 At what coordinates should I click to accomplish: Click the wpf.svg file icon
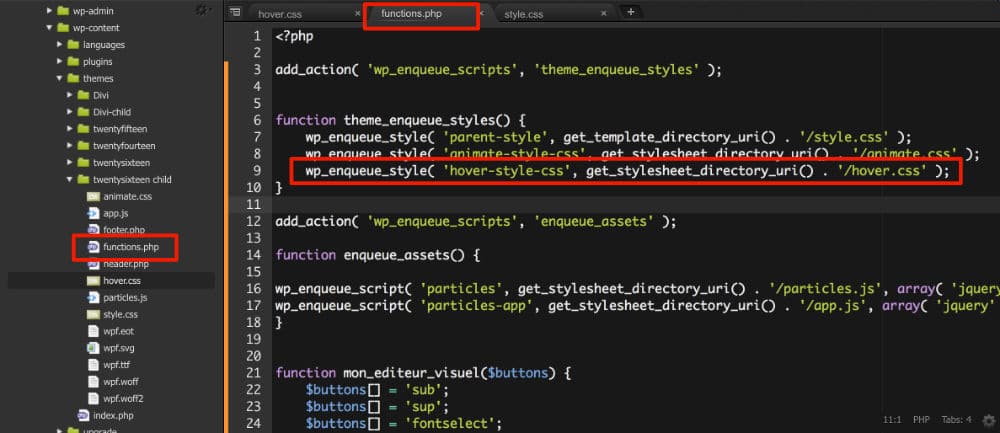[x=93, y=348]
